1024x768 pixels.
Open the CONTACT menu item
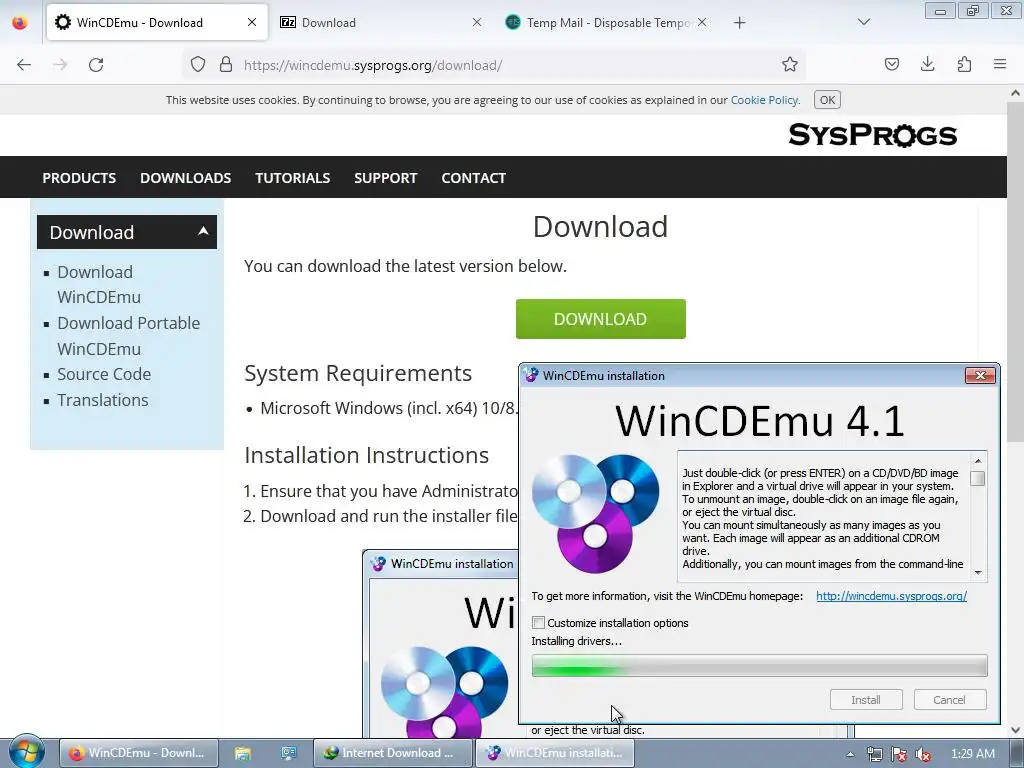pyautogui.click(x=473, y=178)
